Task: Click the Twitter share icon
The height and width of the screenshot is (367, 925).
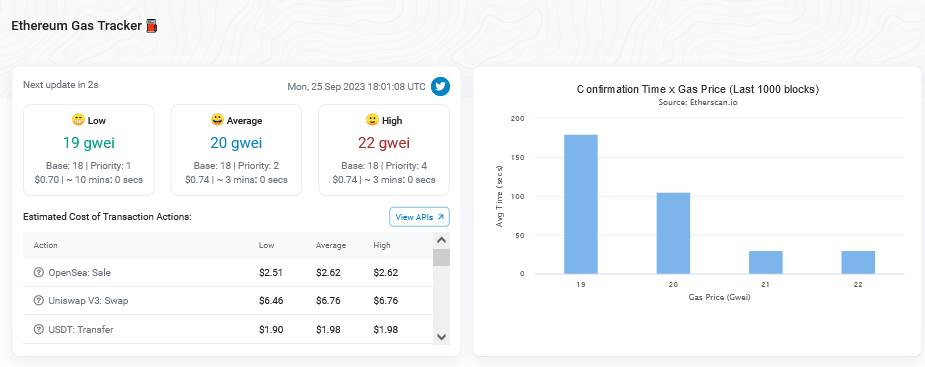Action: pos(440,86)
